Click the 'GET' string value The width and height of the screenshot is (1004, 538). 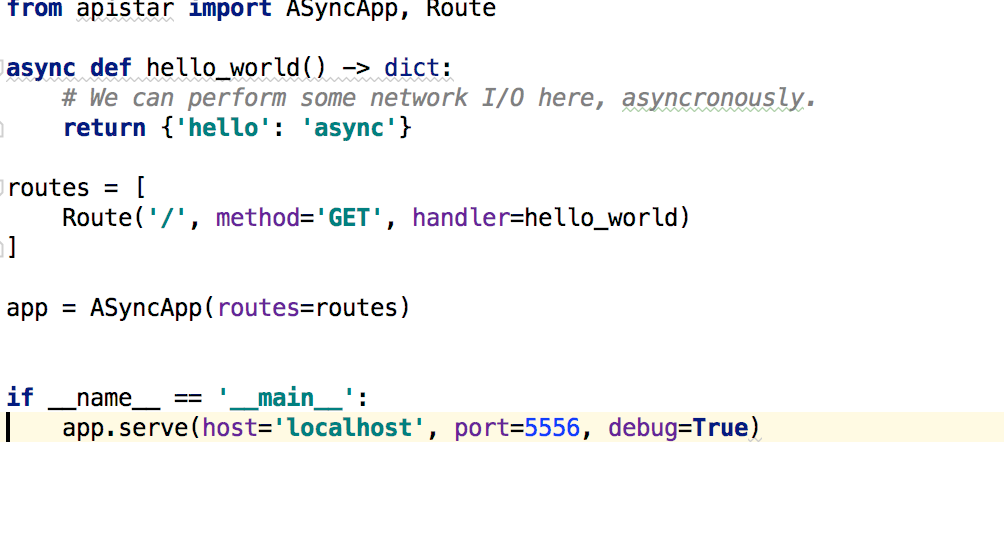click(x=349, y=218)
